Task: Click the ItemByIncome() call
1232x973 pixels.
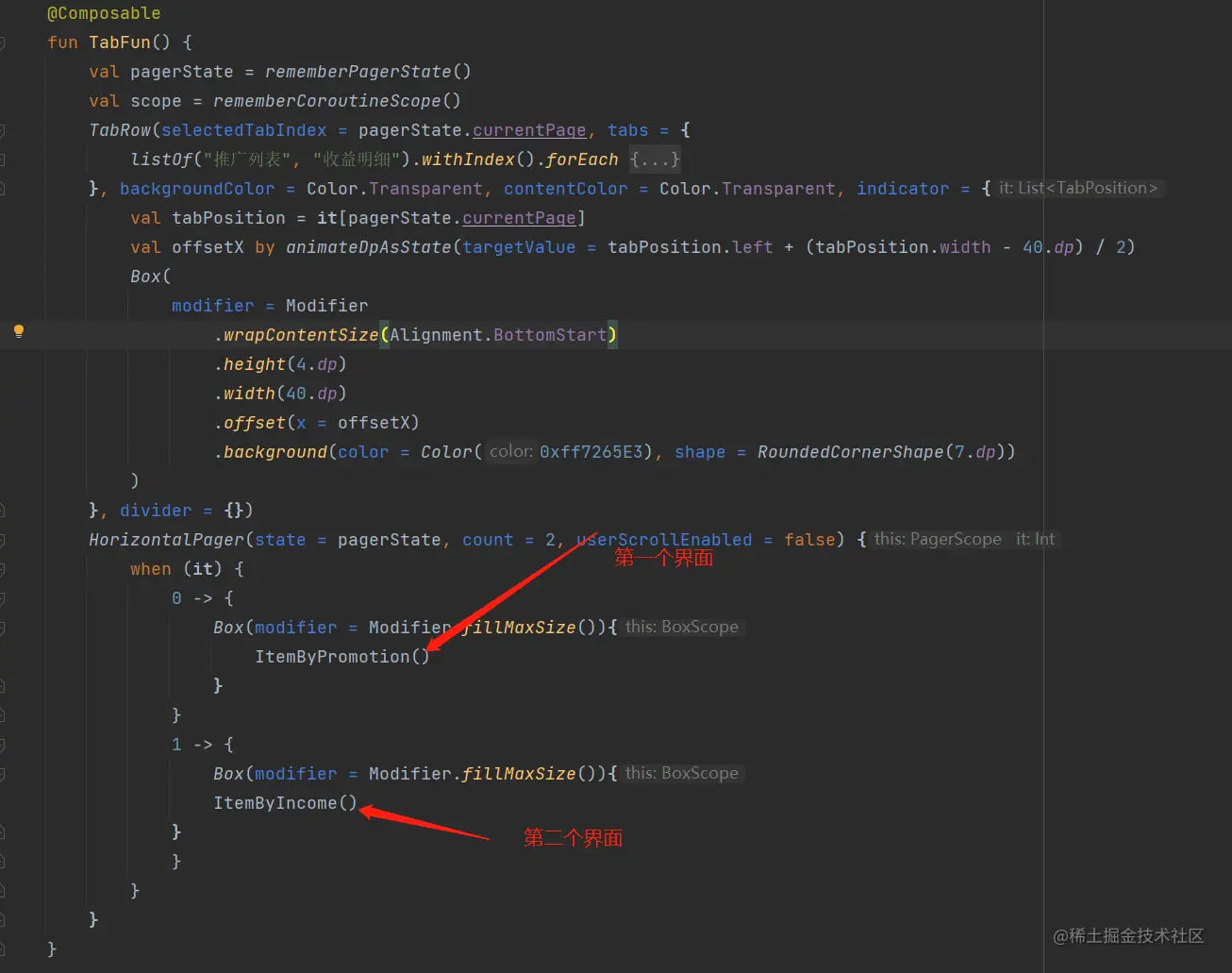Action: [x=286, y=803]
